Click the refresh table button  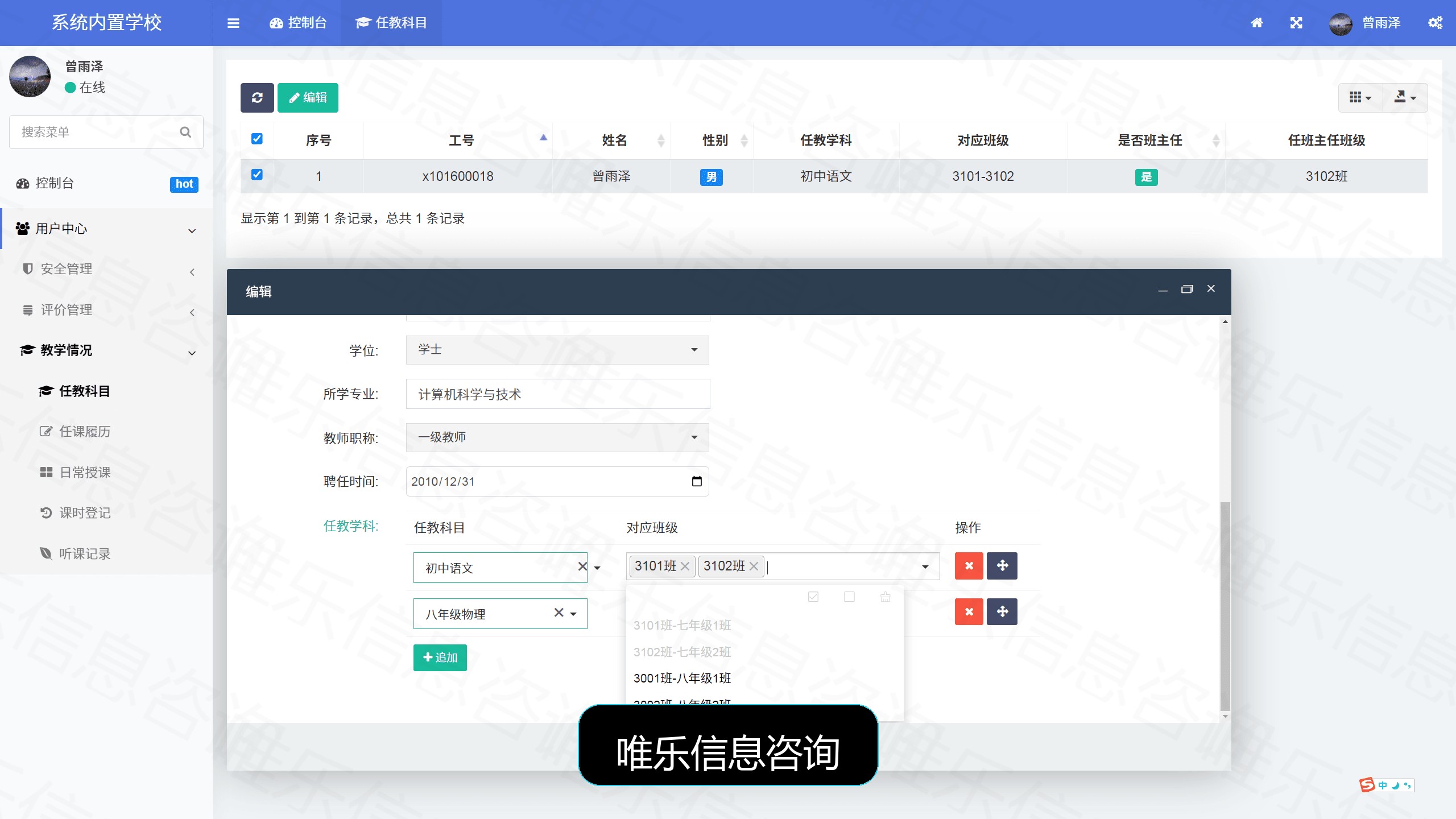(x=257, y=98)
